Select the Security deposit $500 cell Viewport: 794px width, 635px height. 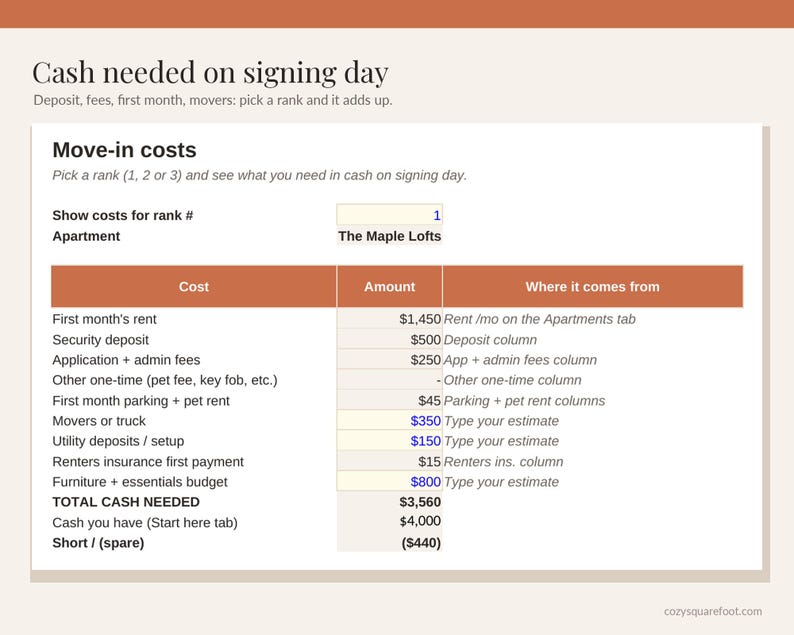[x=389, y=339]
